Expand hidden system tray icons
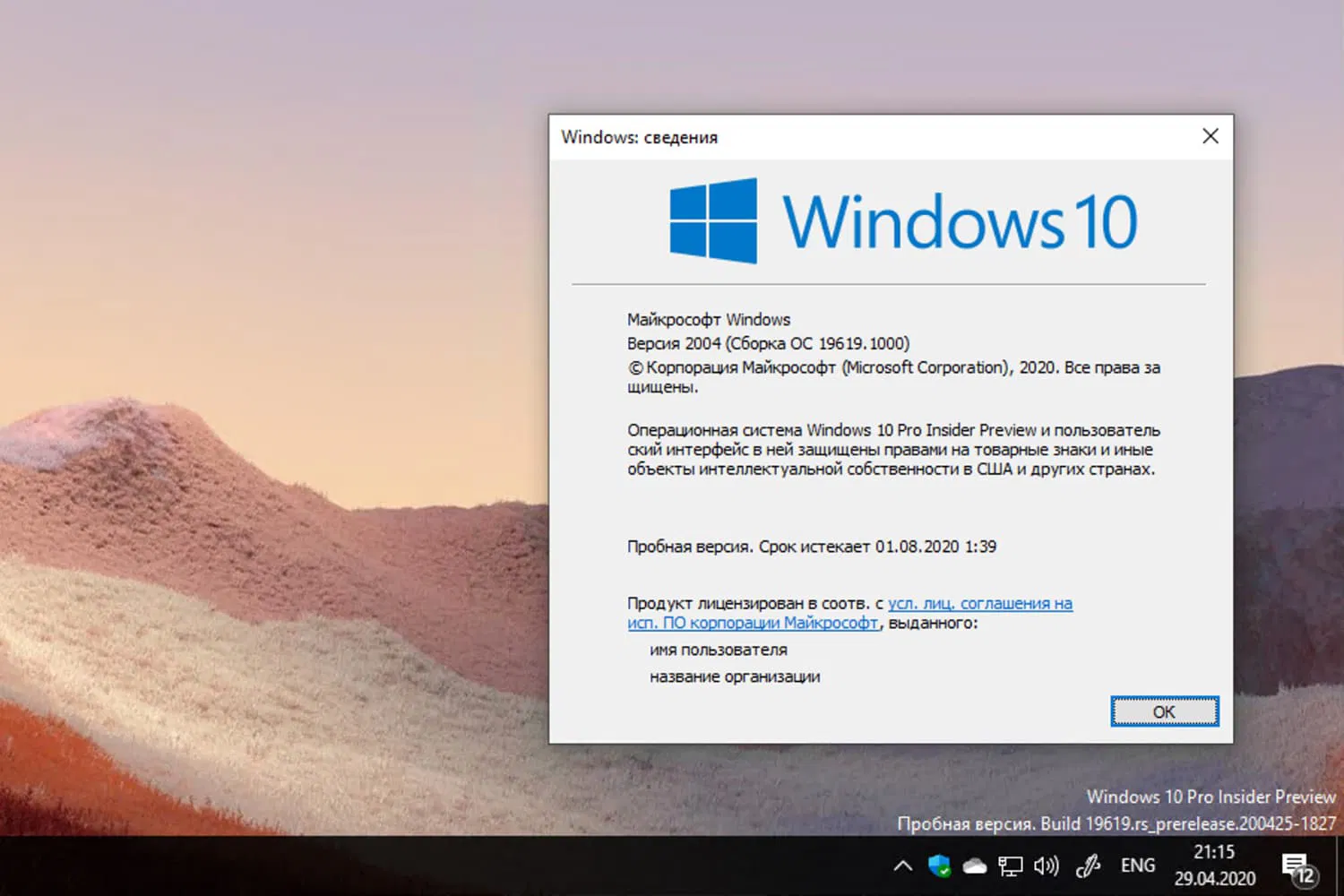The image size is (1344, 896). [x=902, y=865]
